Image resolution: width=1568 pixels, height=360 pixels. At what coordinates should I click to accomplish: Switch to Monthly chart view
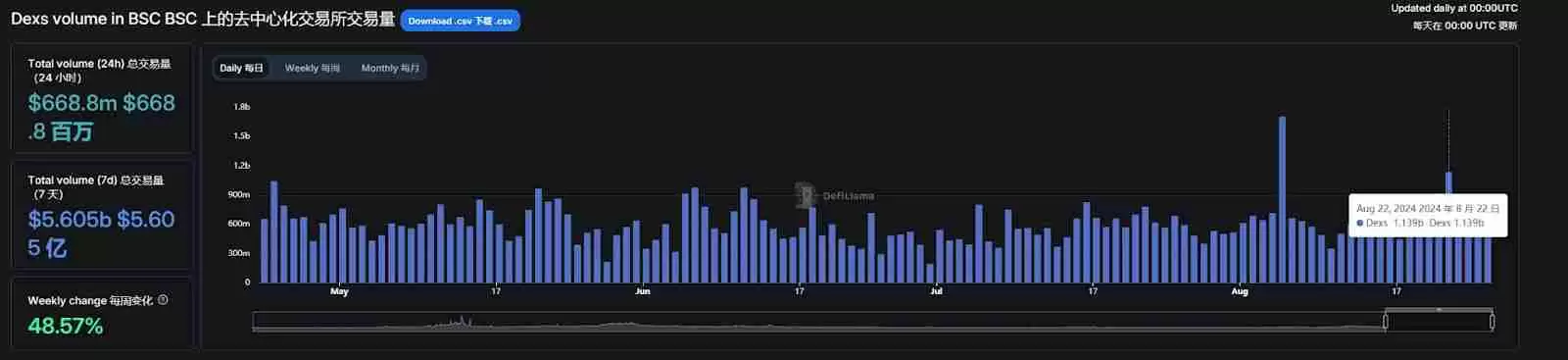pyautogui.click(x=390, y=68)
